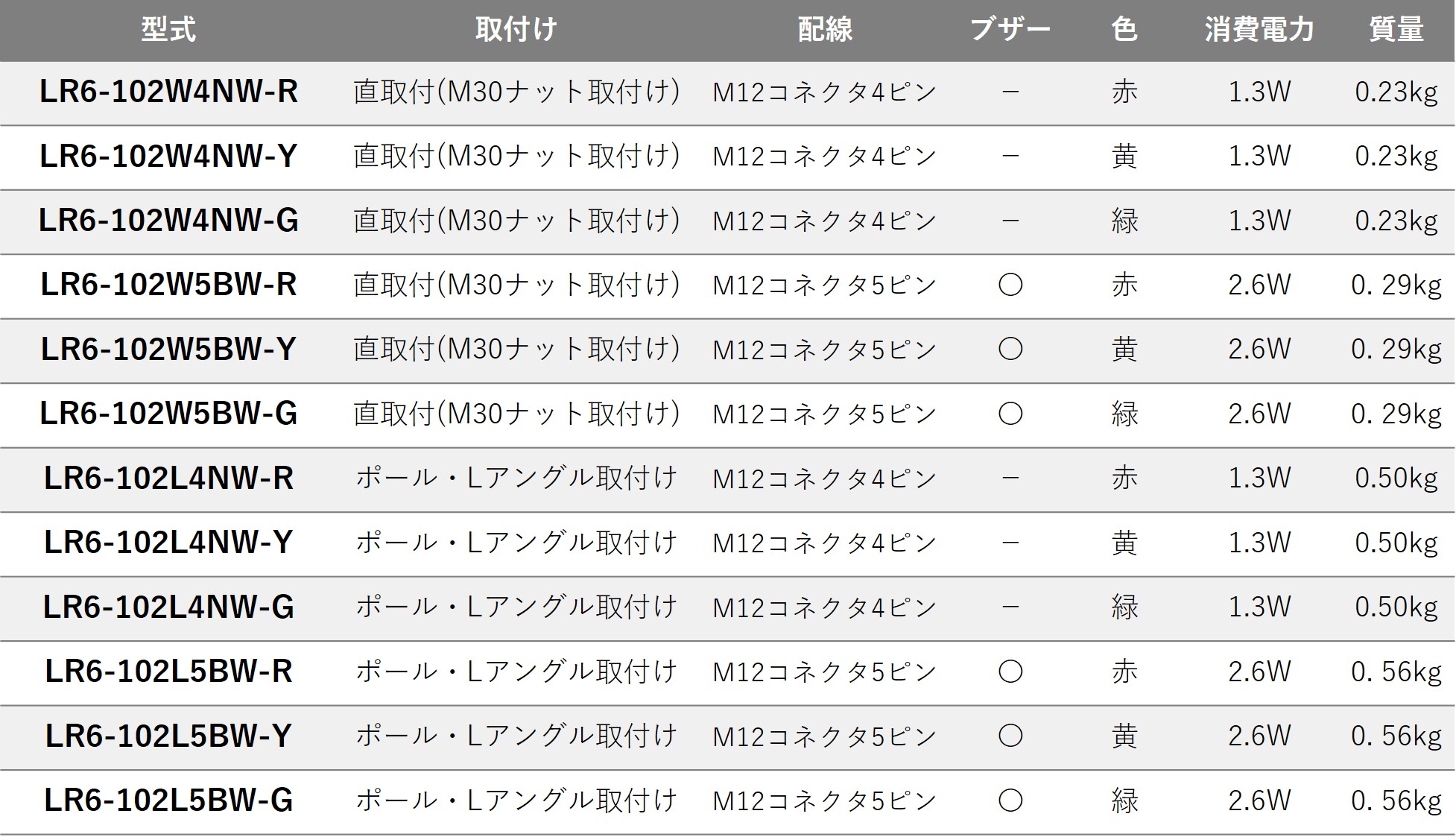Viewport: 1456px width, 840px height.
Task: Select model LR6-102L5BW-G
Action: (x=168, y=800)
